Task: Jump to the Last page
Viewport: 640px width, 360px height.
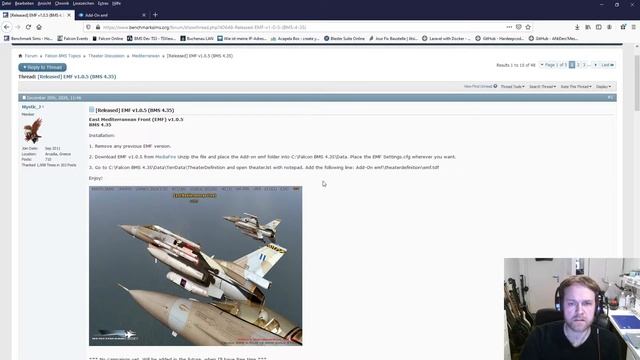Action: pos(608,65)
